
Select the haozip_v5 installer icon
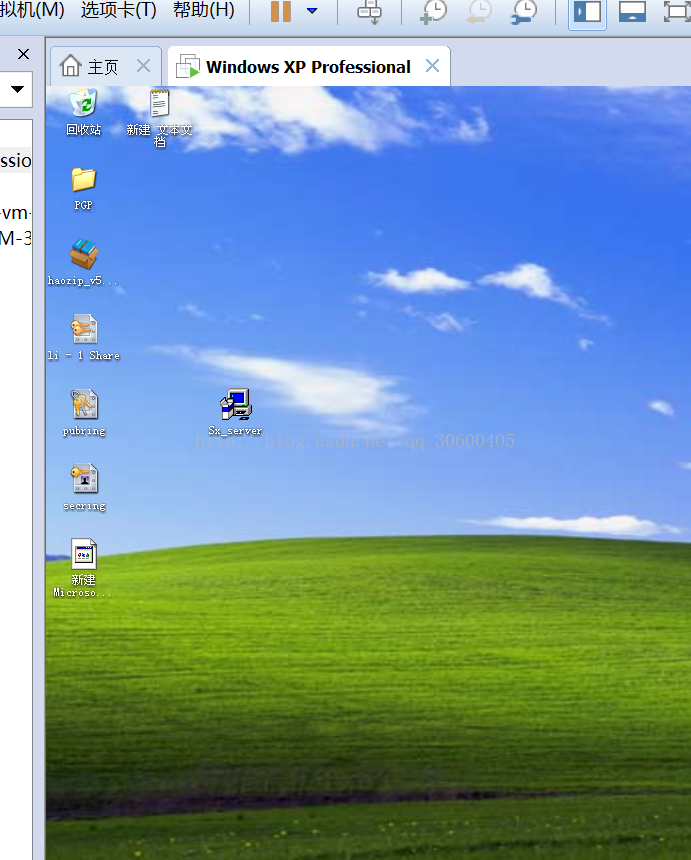click(x=83, y=256)
